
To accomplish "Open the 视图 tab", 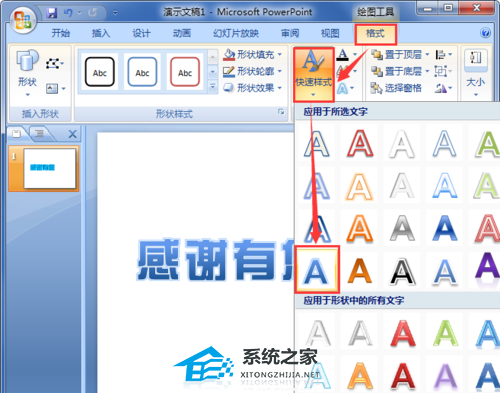I will pyautogui.click(x=330, y=33).
